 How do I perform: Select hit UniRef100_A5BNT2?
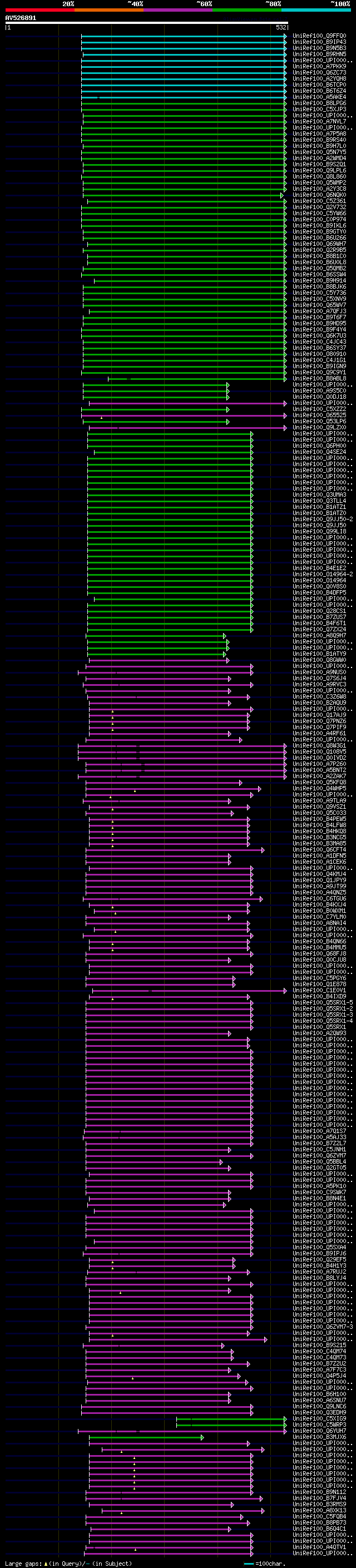click(319, 770)
